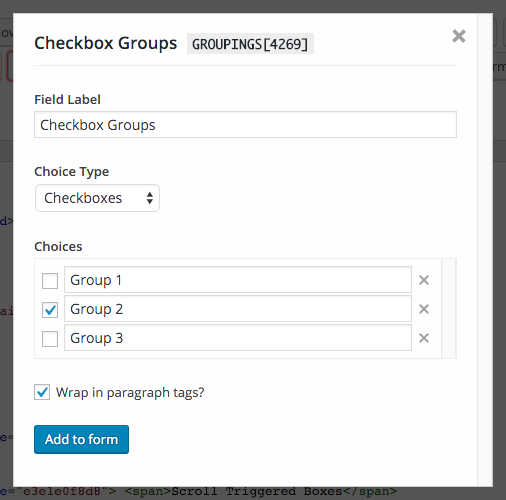
Task: Focus the Field Label input
Action: click(245, 125)
